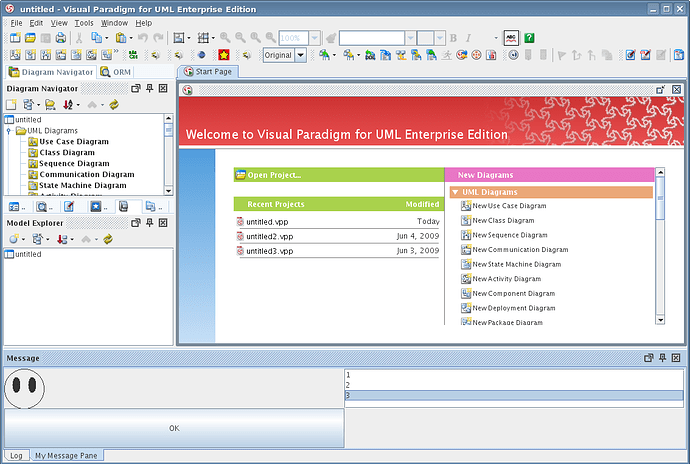The image size is (690, 464).
Task: Click the bookmark star panel tab icon
Action: (x=95, y=206)
